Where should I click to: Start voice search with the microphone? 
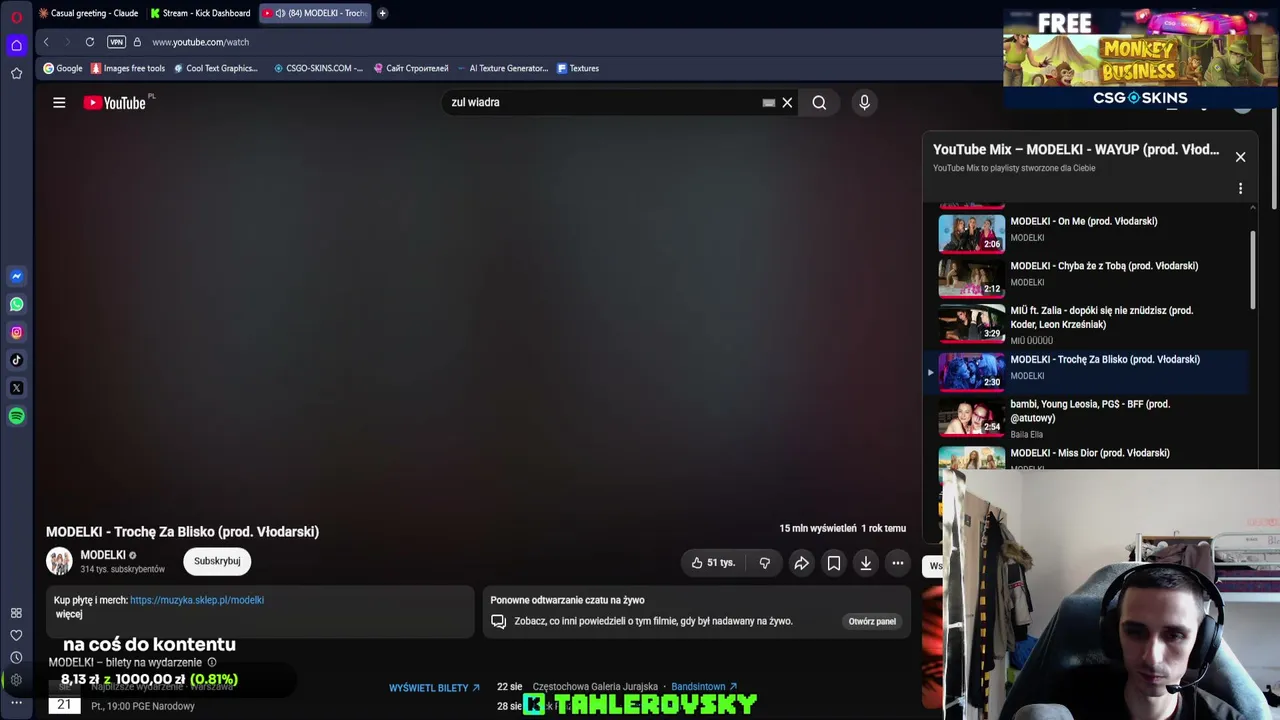(865, 102)
